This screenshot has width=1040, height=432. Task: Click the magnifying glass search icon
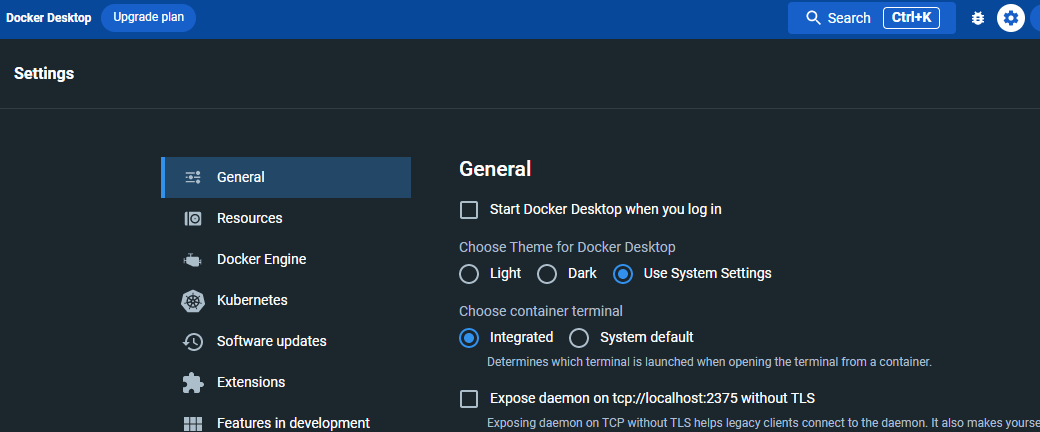pyautogui.click(x=813, y=18)
